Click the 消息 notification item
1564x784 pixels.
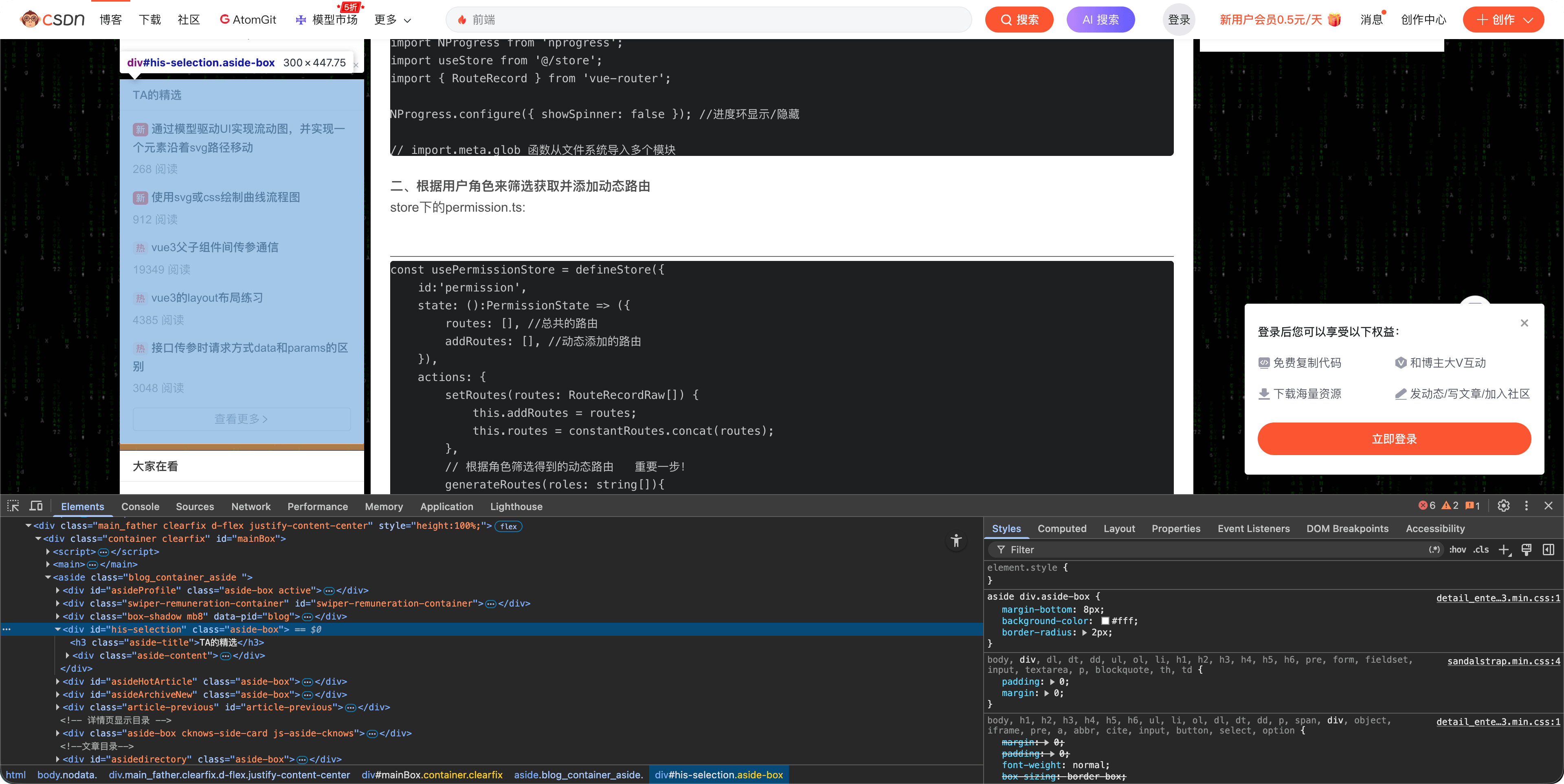click(1371, 20)
